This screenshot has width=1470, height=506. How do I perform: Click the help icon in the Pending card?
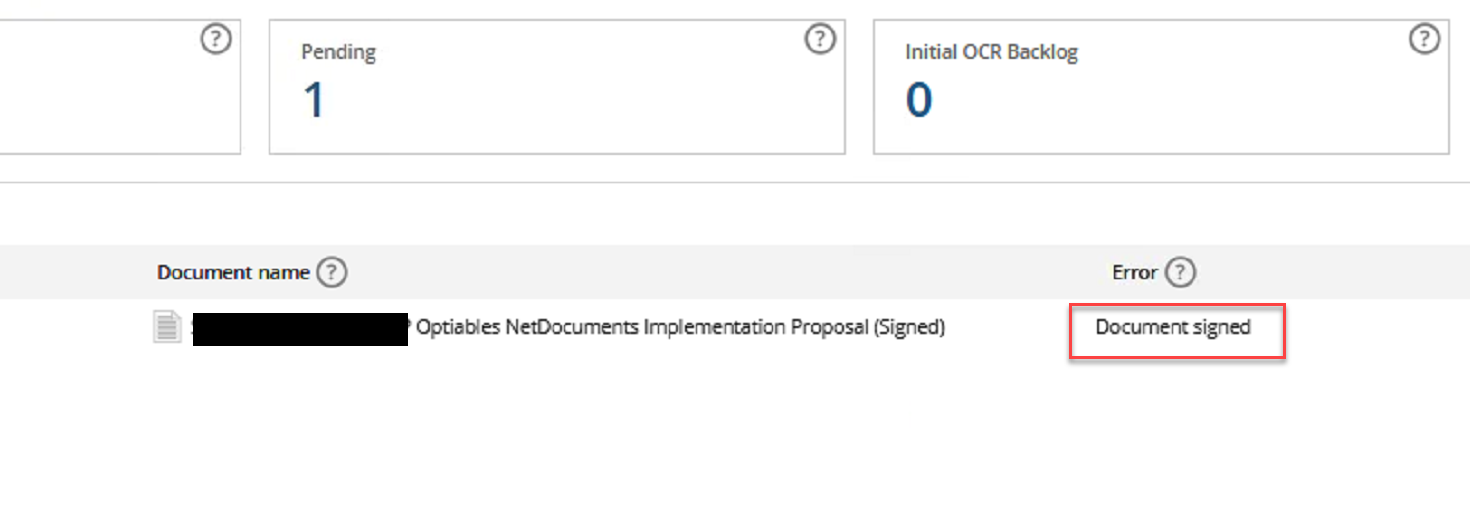tap(820, 39)
